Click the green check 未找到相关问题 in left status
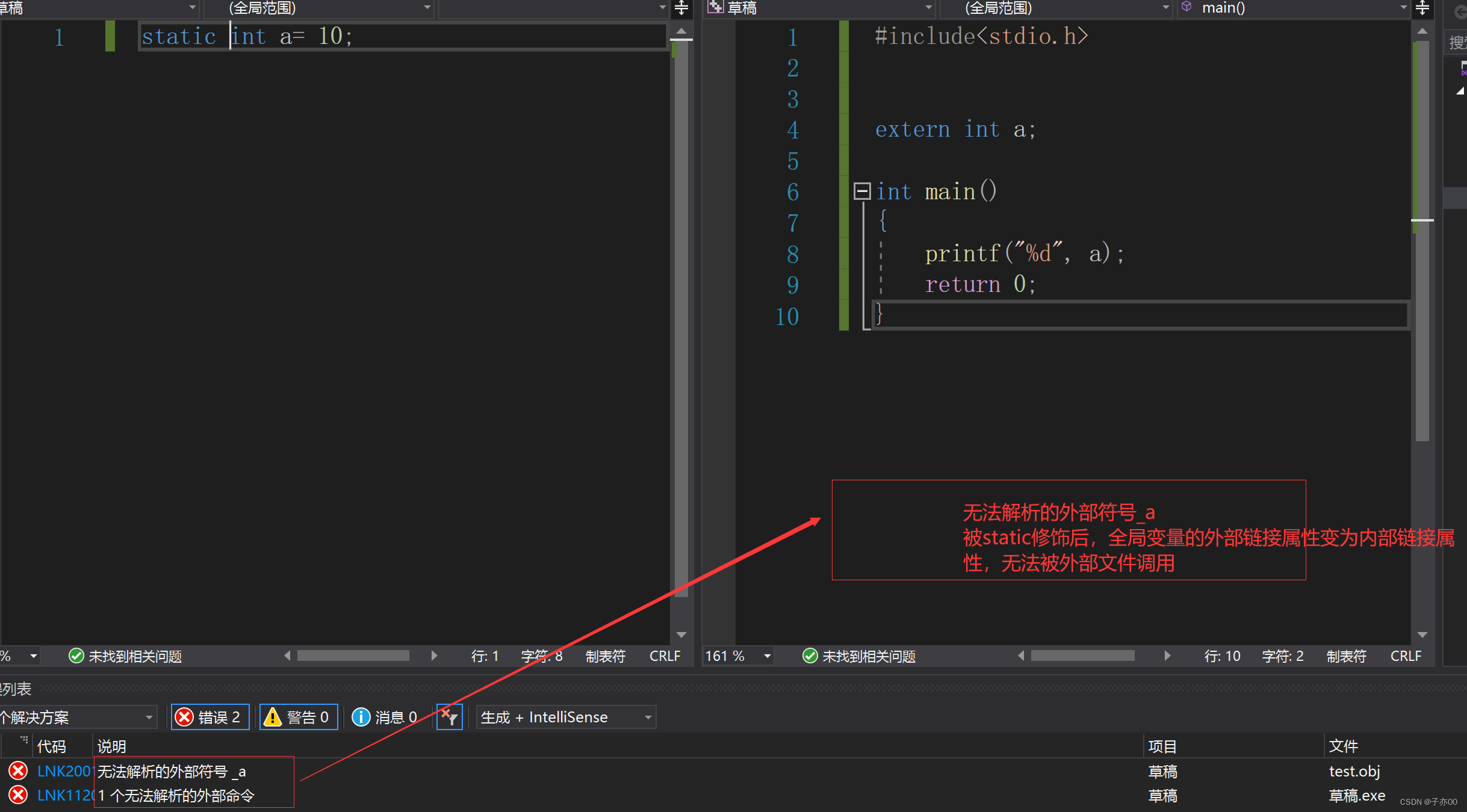The image size is (1467, 812). pyautogui.click(x=76, y=655)
